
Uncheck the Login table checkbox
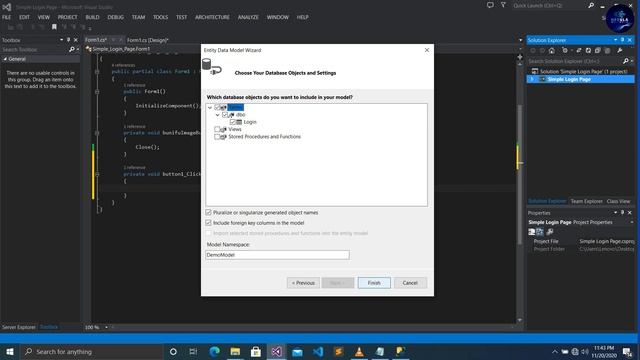233,122
